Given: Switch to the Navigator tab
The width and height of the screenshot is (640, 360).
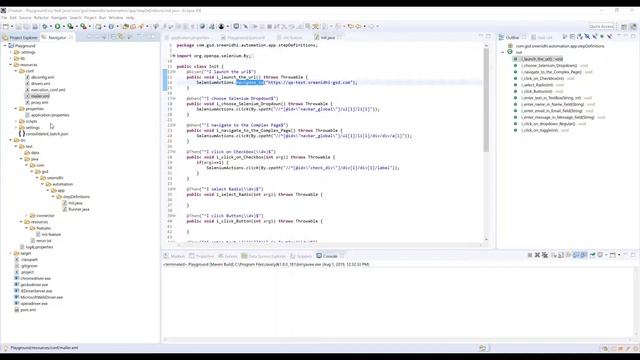Looking at the screenshot, I should pos(57,38).
